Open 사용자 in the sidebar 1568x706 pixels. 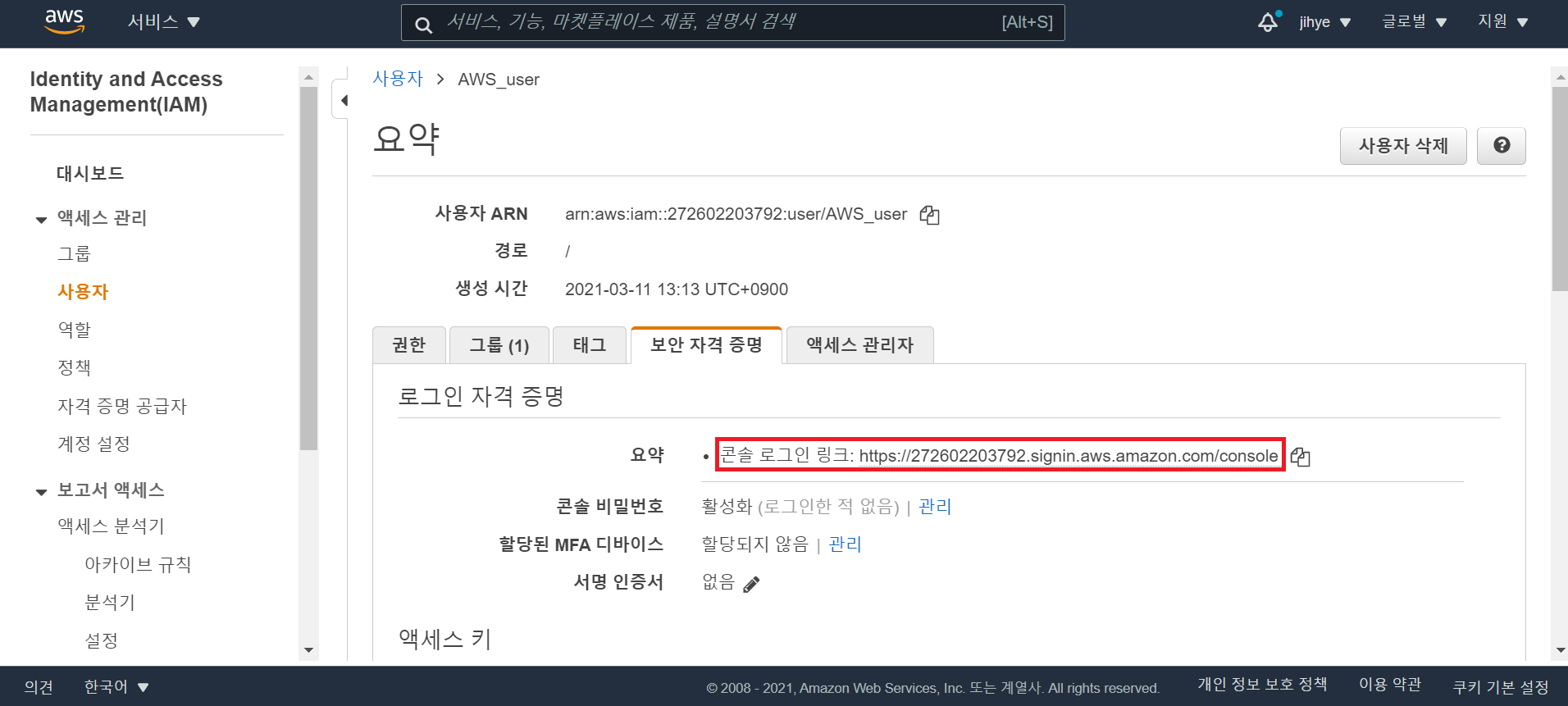[83, 292]
